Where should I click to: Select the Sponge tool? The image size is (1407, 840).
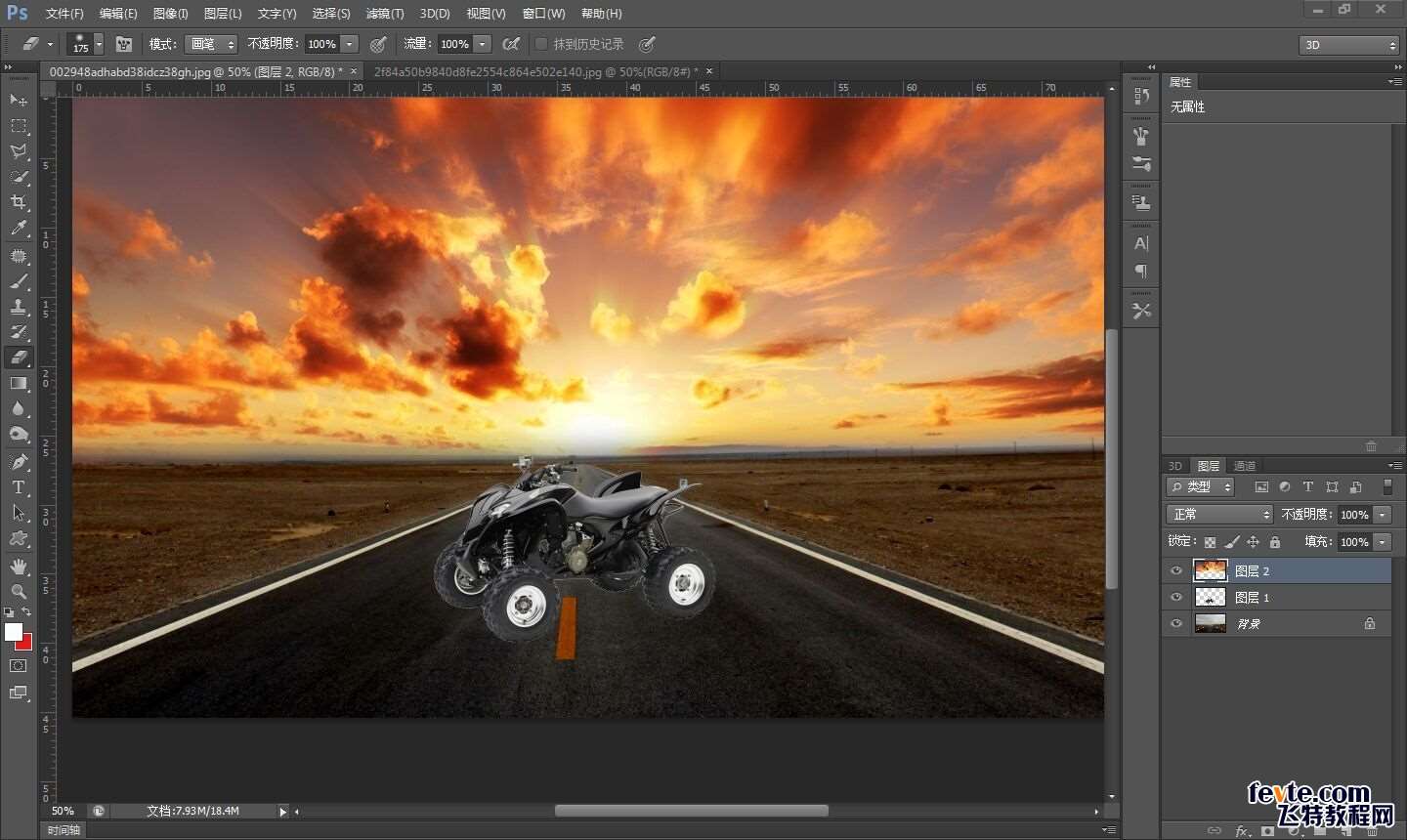coord(19,434)
